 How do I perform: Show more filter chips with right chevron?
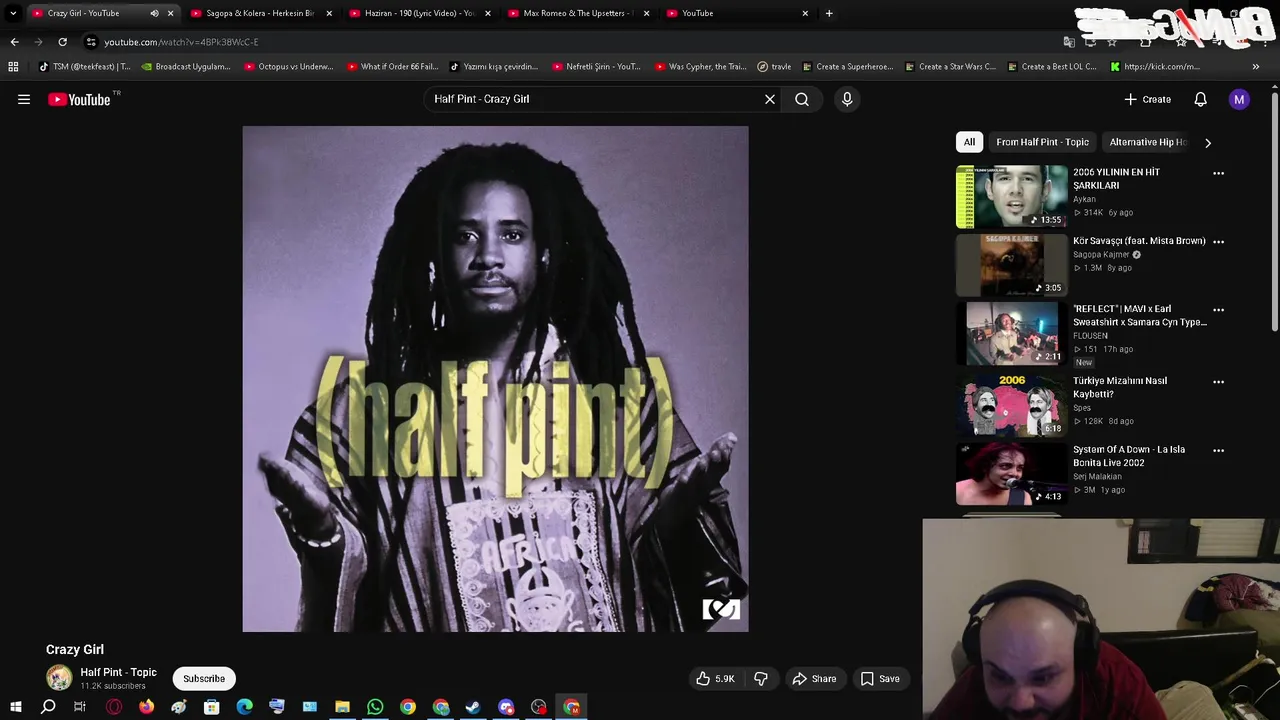(x=1208, y=142)
